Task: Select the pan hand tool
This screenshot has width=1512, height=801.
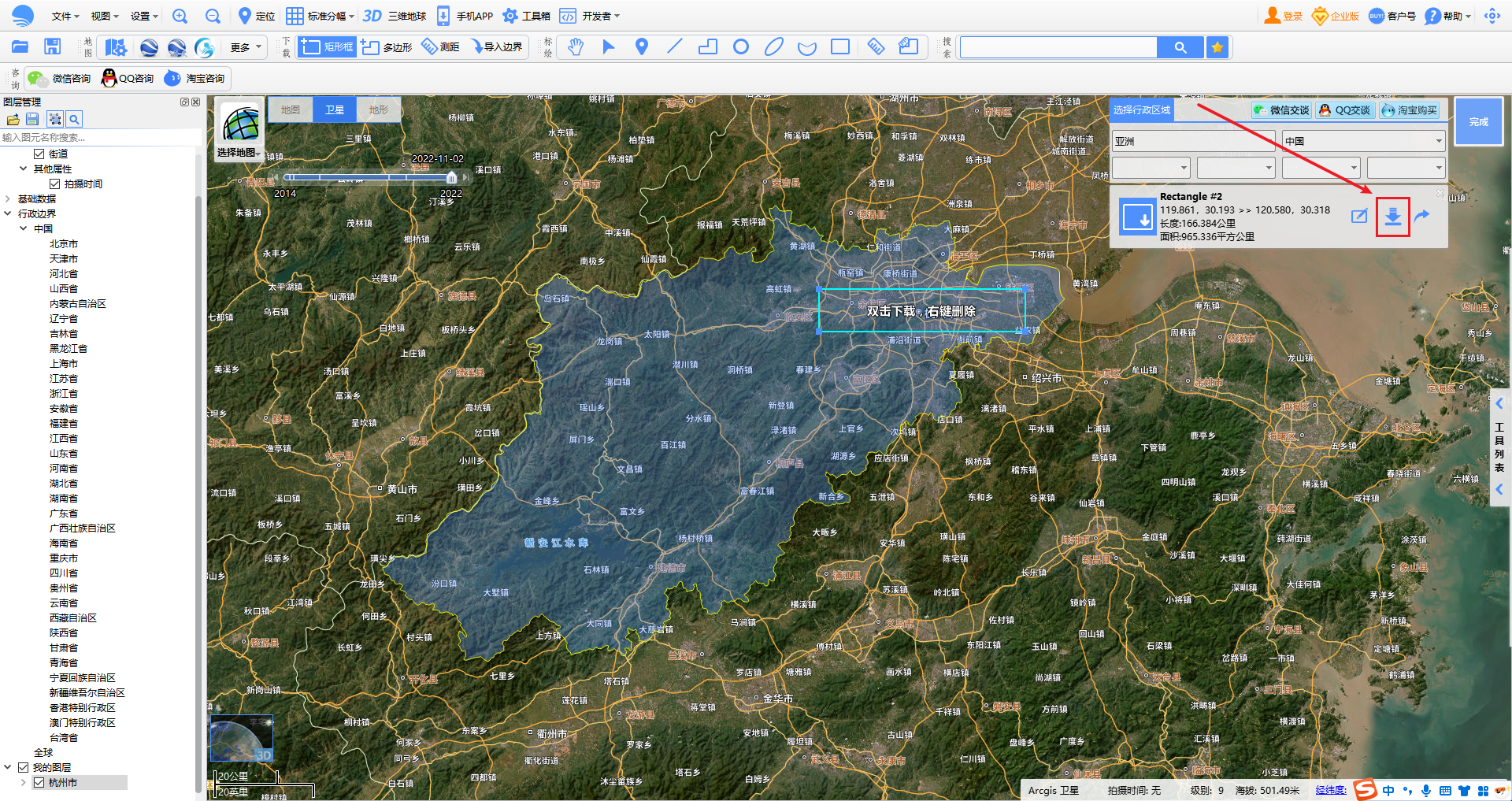Action: point(576,47)
